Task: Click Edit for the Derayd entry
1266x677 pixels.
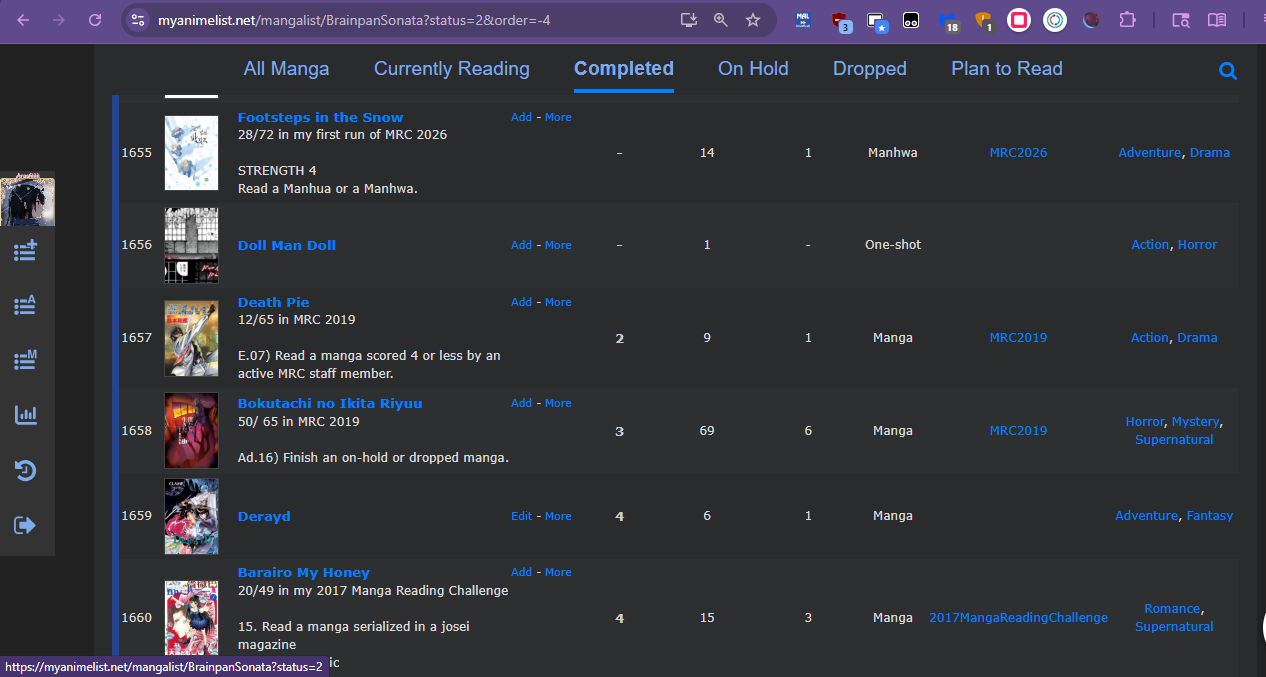Action: 522,516
